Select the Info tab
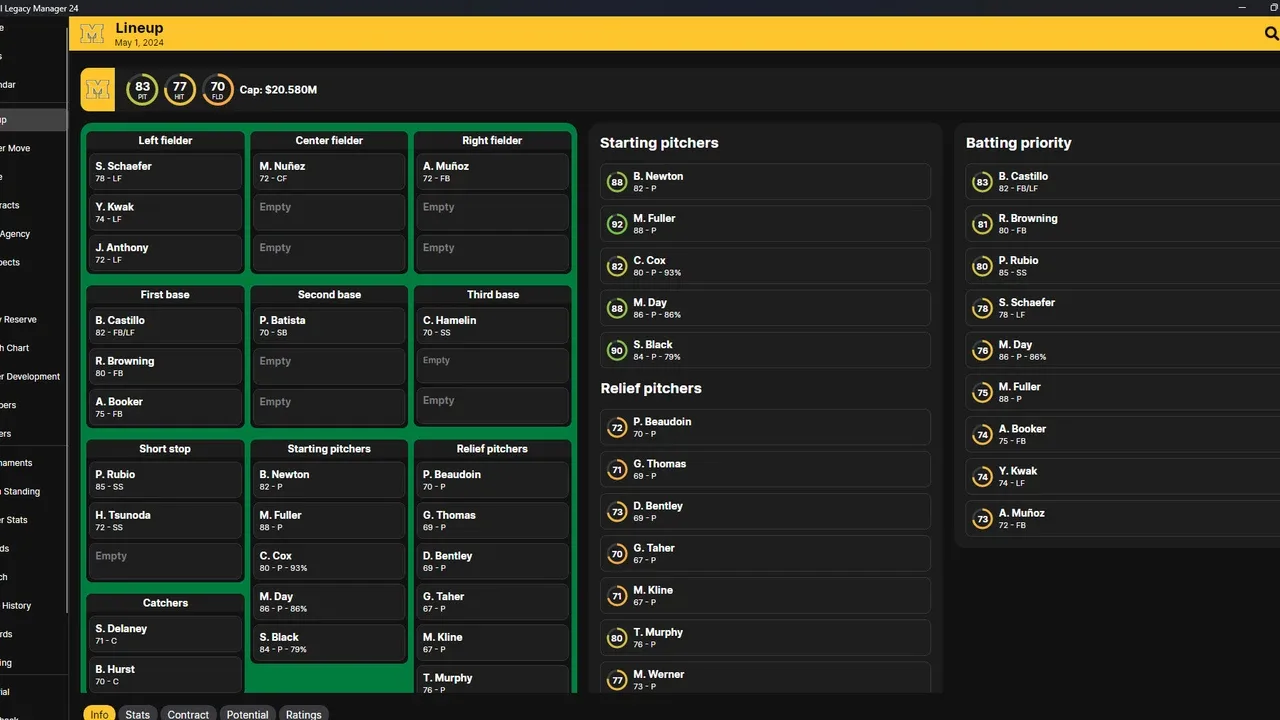 (99, 714)
